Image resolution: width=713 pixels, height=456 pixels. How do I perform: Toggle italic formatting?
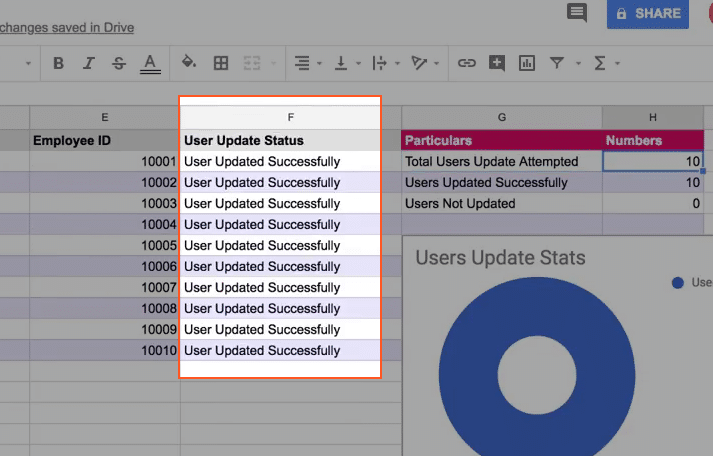(x=89, y=63)
